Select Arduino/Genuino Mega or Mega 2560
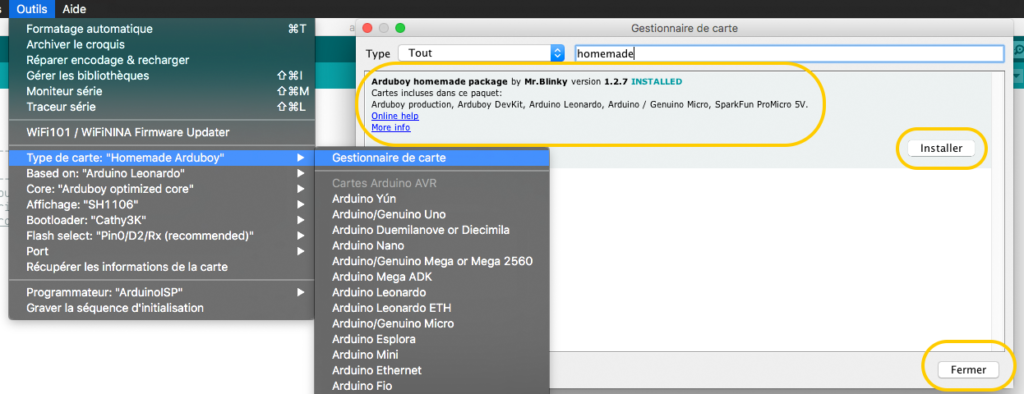1024x394 pixels. click(x=432, y=261)
